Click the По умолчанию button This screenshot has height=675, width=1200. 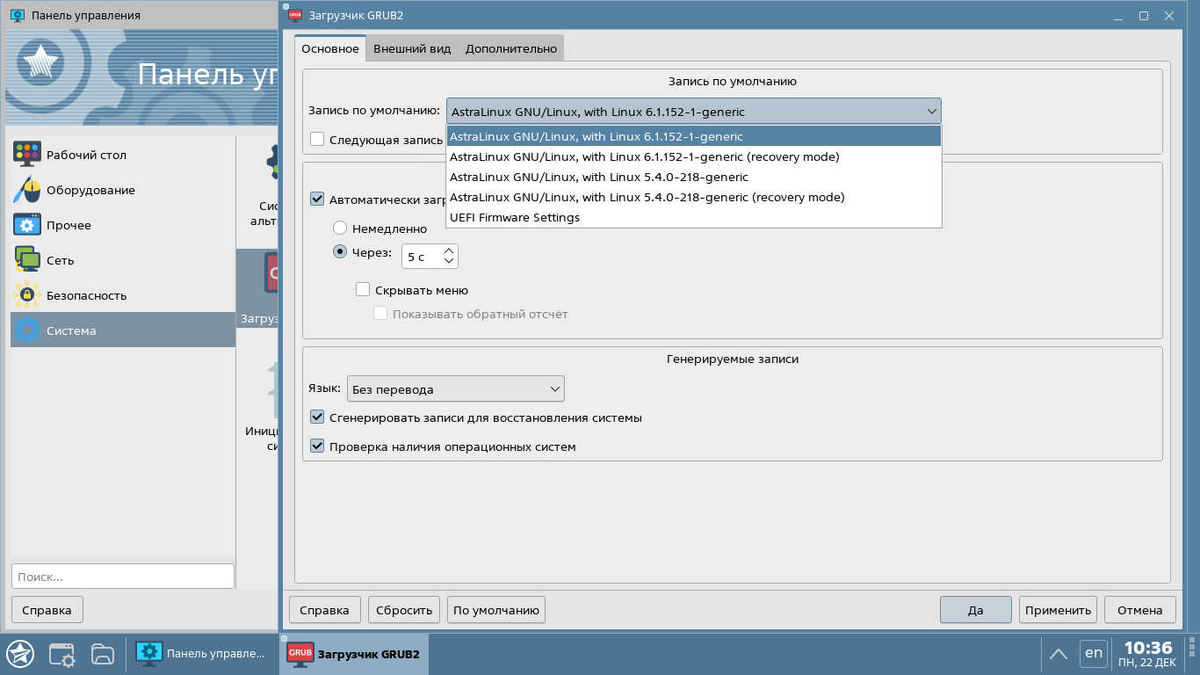[496, 609]
